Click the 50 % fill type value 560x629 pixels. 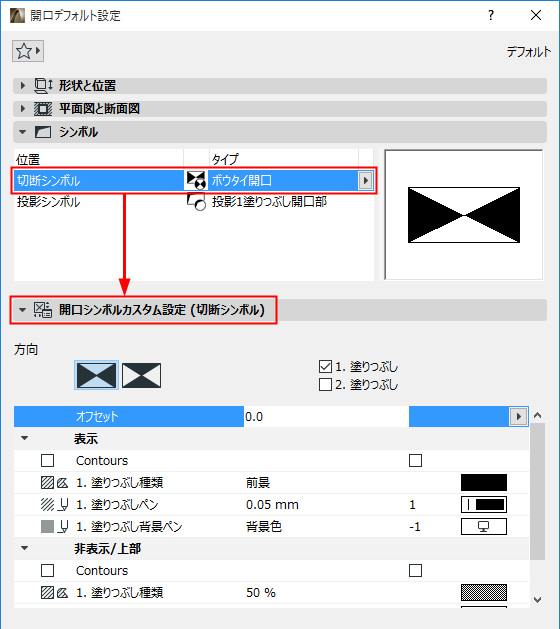coord(261,592)
